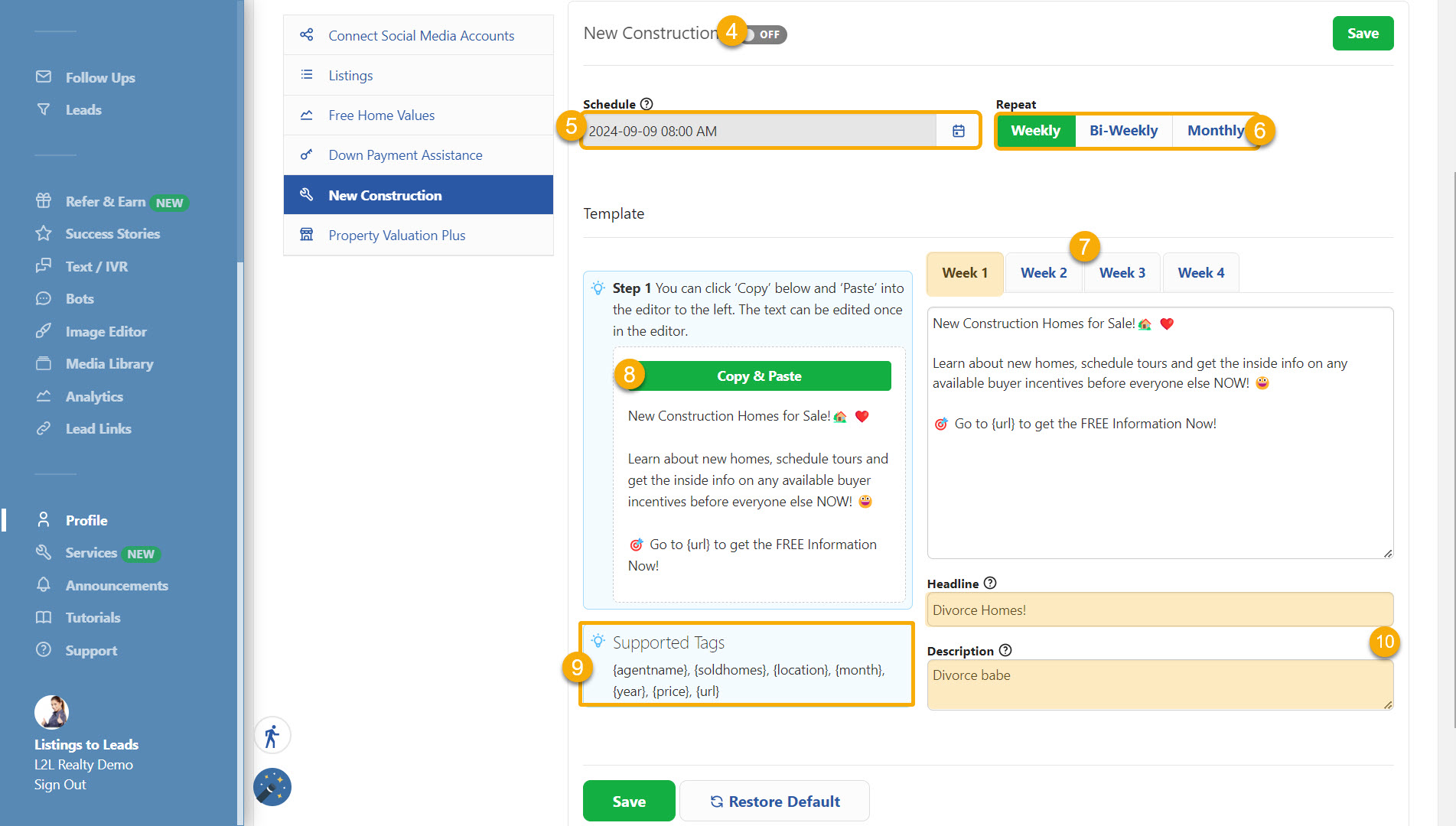Click the Restore Default button
Viewport: 1456px width, 826px height.
tap(774, 802)
